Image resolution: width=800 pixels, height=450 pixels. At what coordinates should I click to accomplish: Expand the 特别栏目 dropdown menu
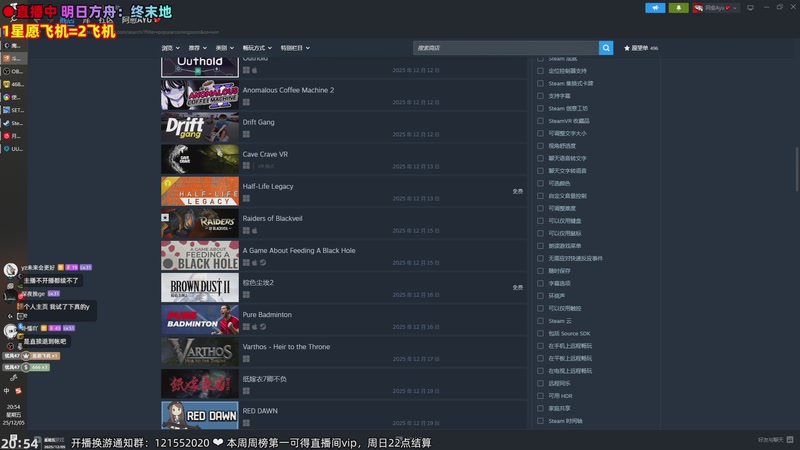tap(295, 48)
